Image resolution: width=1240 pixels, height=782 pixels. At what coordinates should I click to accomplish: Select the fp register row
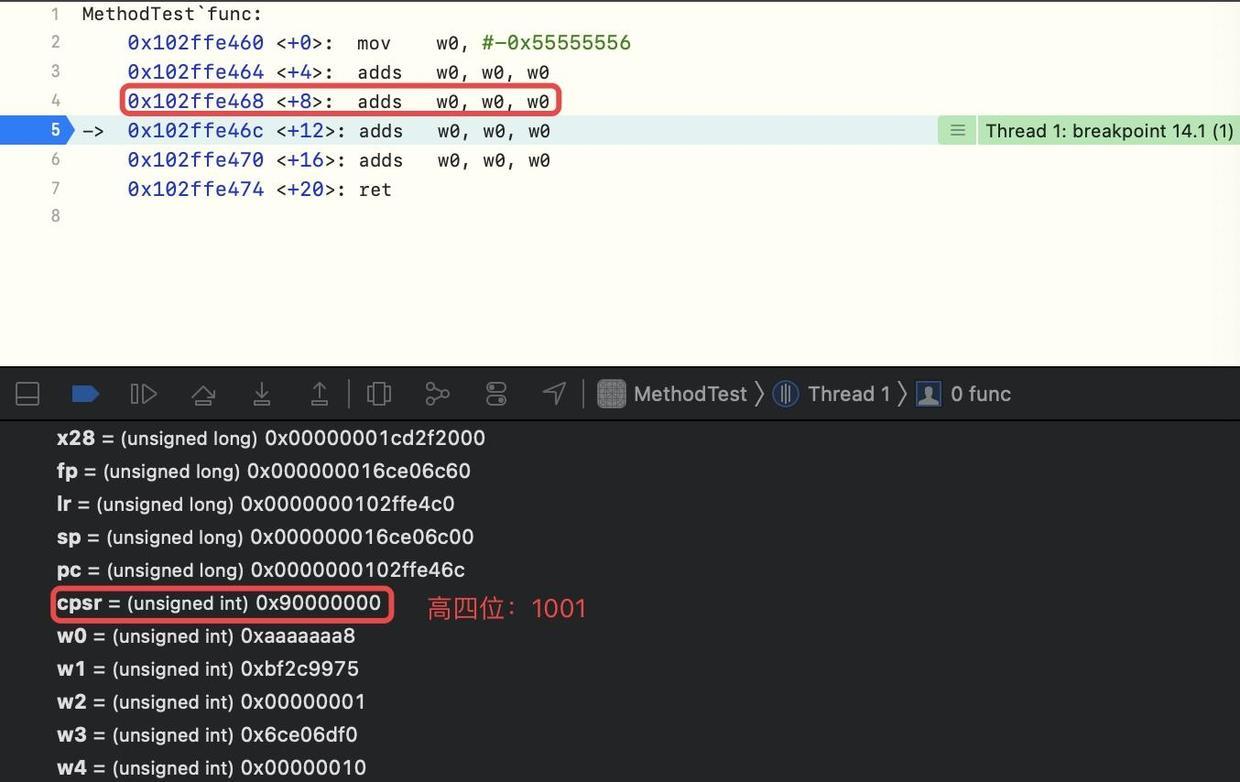click(264, 471)
